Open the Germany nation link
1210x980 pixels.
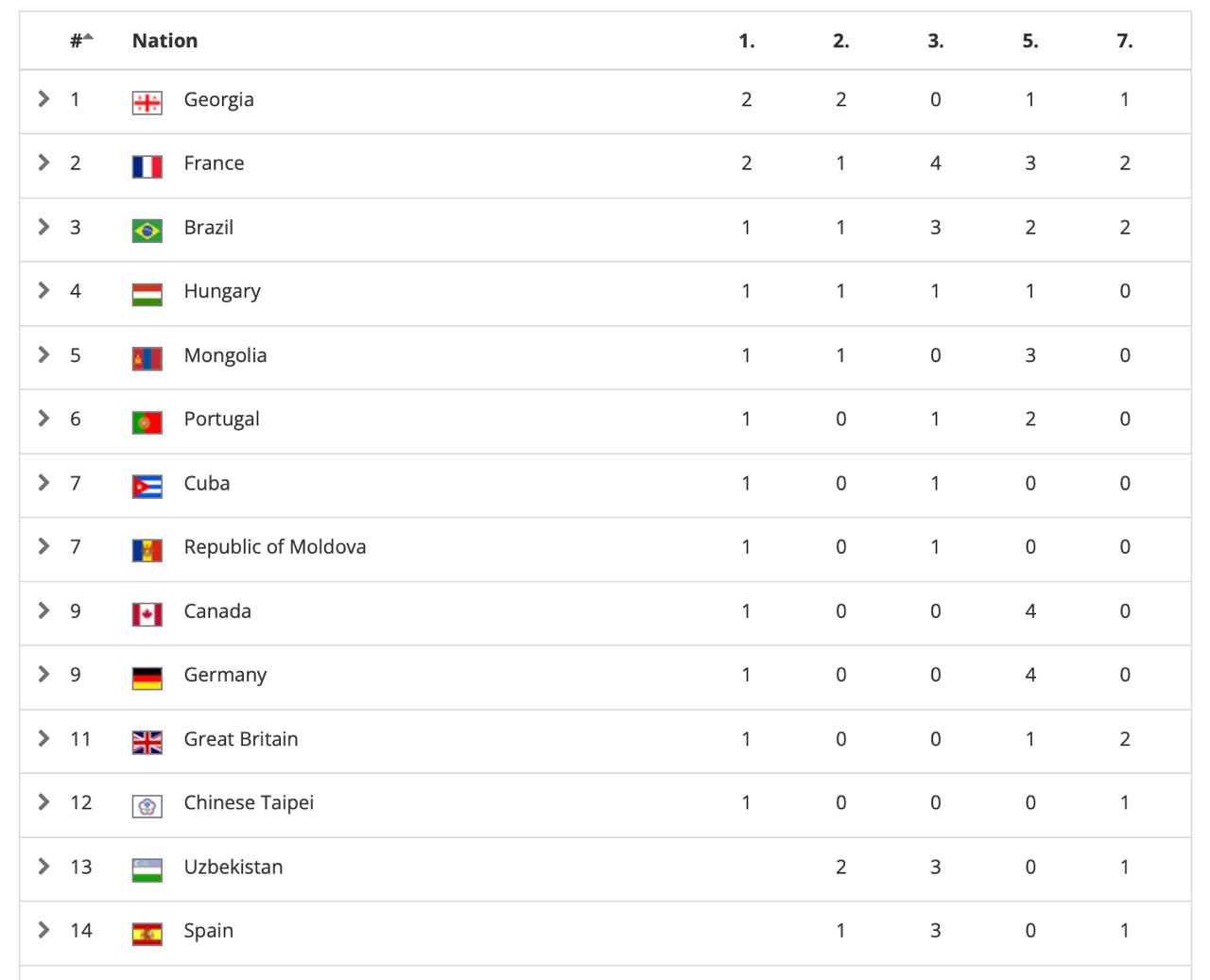225,675
